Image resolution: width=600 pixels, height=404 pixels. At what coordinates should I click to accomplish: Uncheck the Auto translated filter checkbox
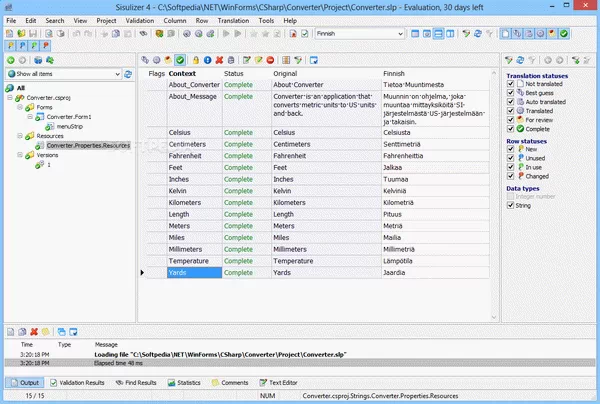512,103
